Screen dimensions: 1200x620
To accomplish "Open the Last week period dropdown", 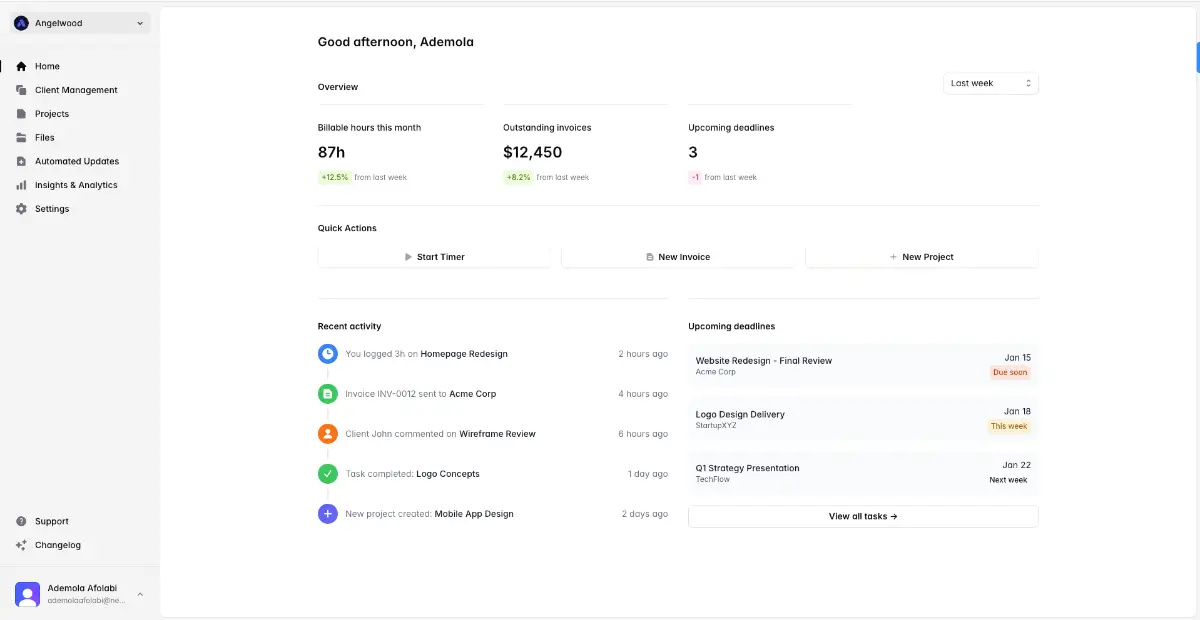I will point(991,83).
